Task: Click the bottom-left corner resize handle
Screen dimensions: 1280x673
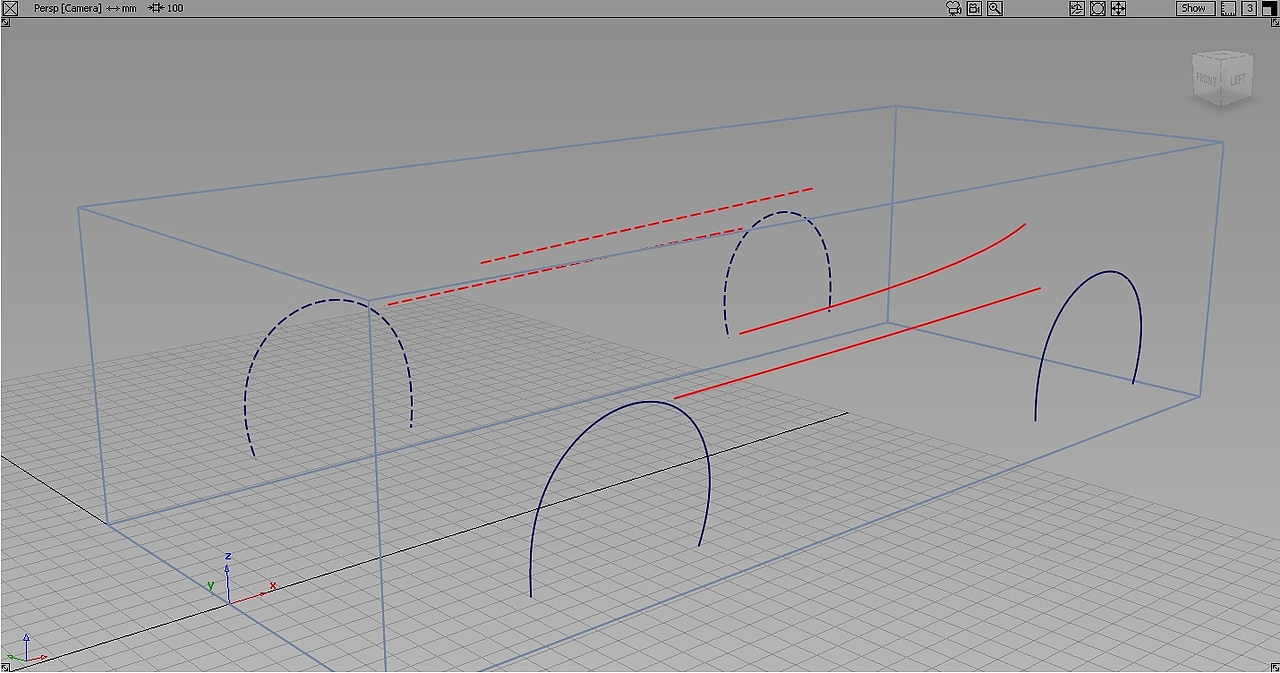Action: click(5, 667)
